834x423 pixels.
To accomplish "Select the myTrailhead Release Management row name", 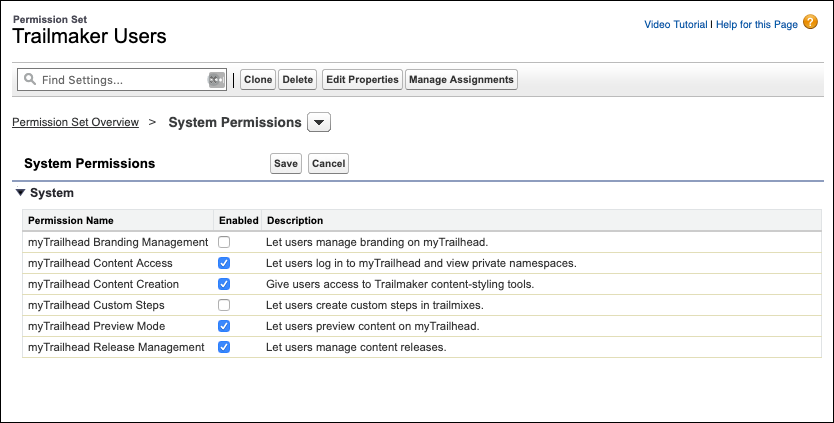I will [x=116, y=347].
